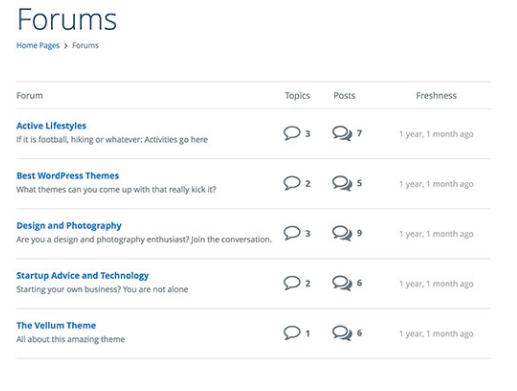Screen dimensions: 517x391
Task: Click description 'Are you a design and photography enthusiast?'
Action: [x=144, y=239]
